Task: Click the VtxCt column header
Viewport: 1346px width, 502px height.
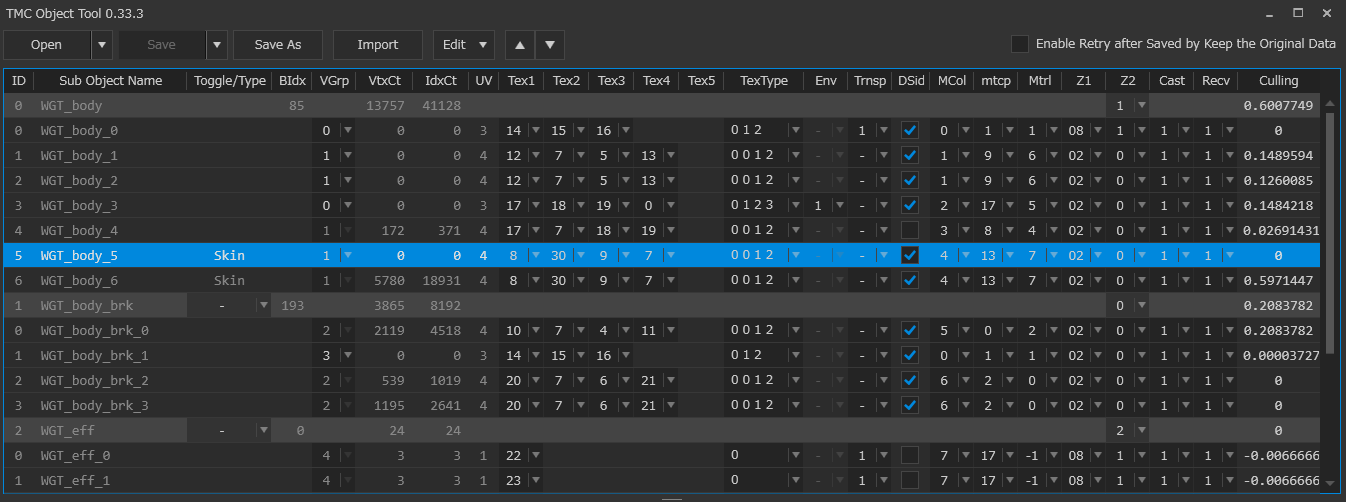Action: click(384, 80)
